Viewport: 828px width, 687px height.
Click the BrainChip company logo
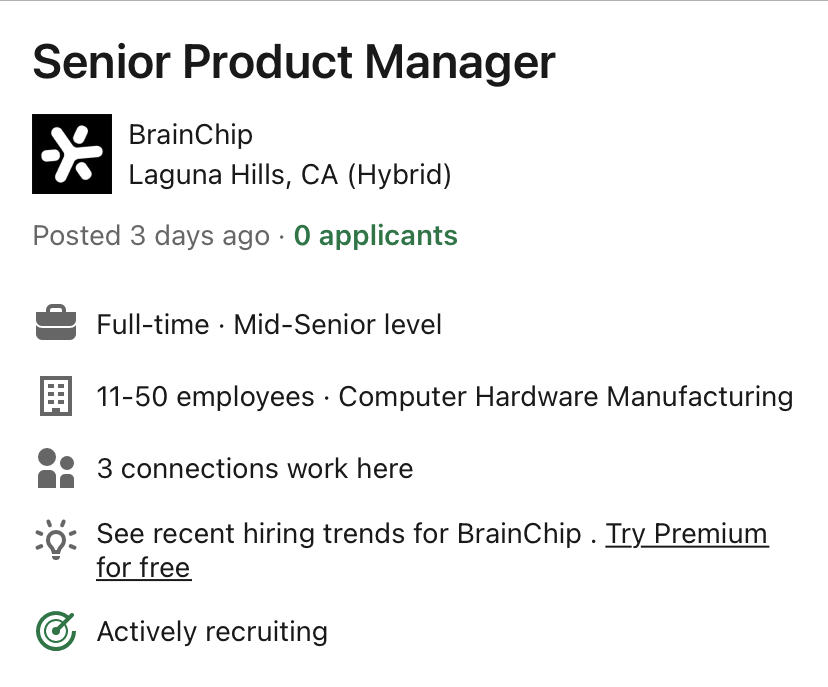[x=72, y=154]
